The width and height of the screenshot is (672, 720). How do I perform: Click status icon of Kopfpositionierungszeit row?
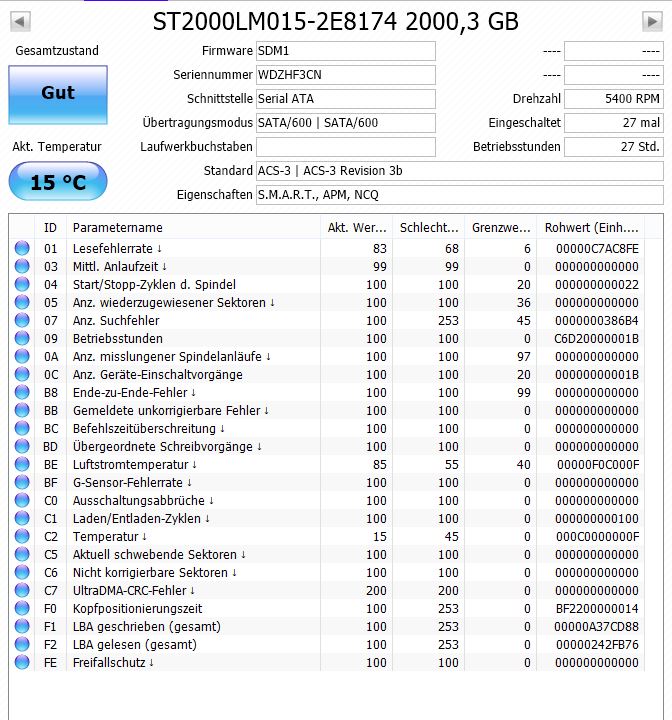[22, 608]
